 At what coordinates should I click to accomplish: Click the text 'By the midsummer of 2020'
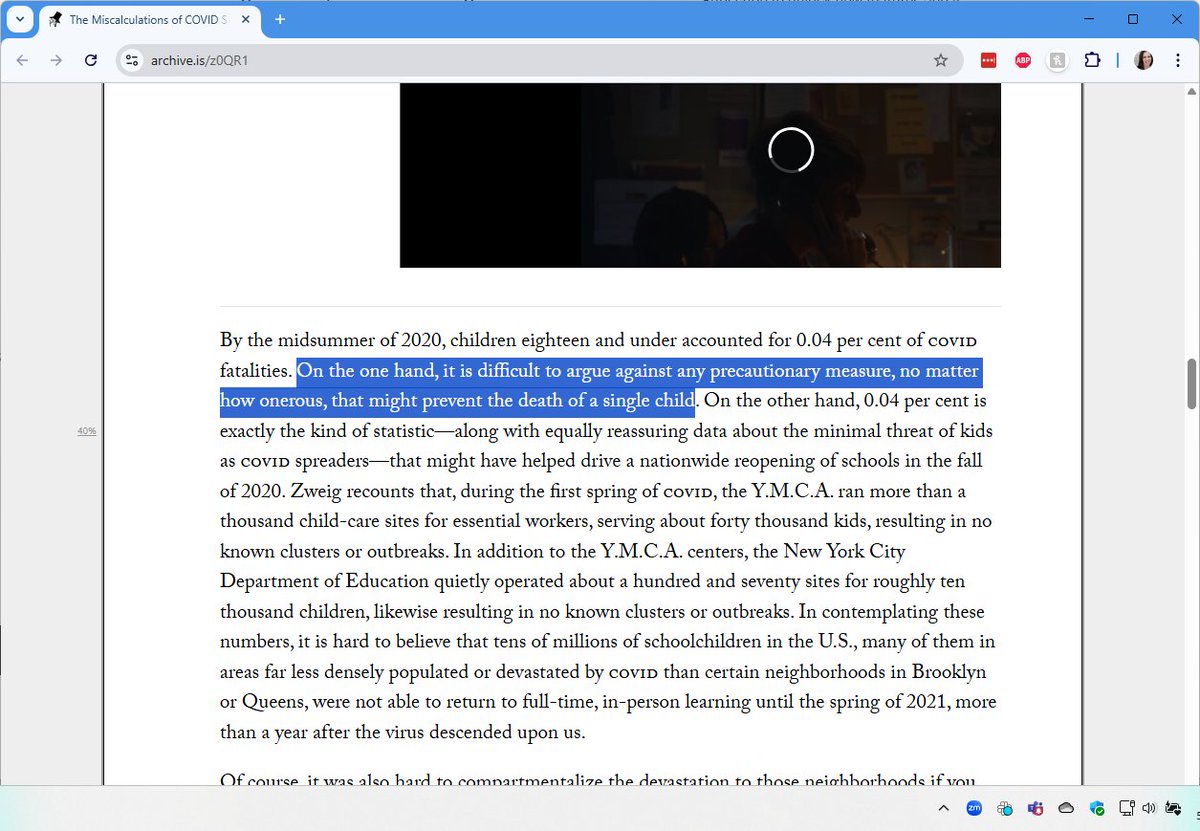click(x=331, y=340)
